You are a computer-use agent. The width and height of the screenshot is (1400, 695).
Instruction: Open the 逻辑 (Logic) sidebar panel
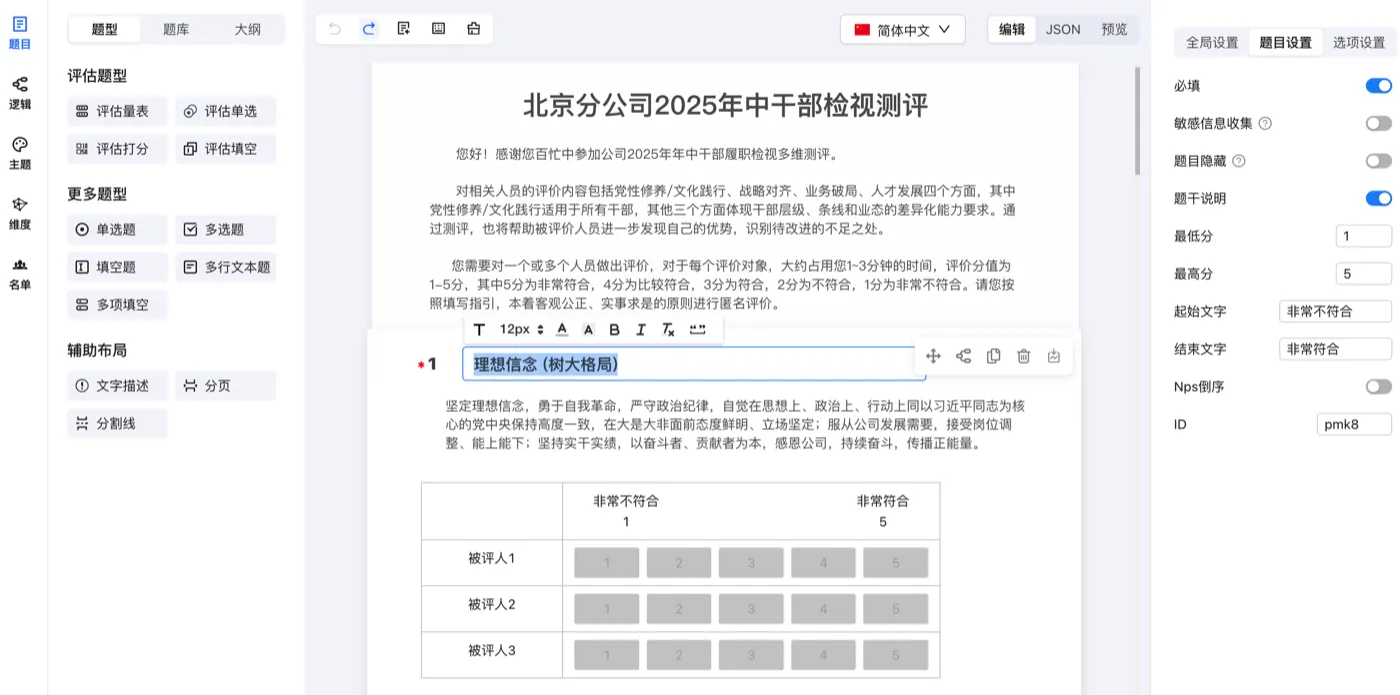click(x=20, y=92)
